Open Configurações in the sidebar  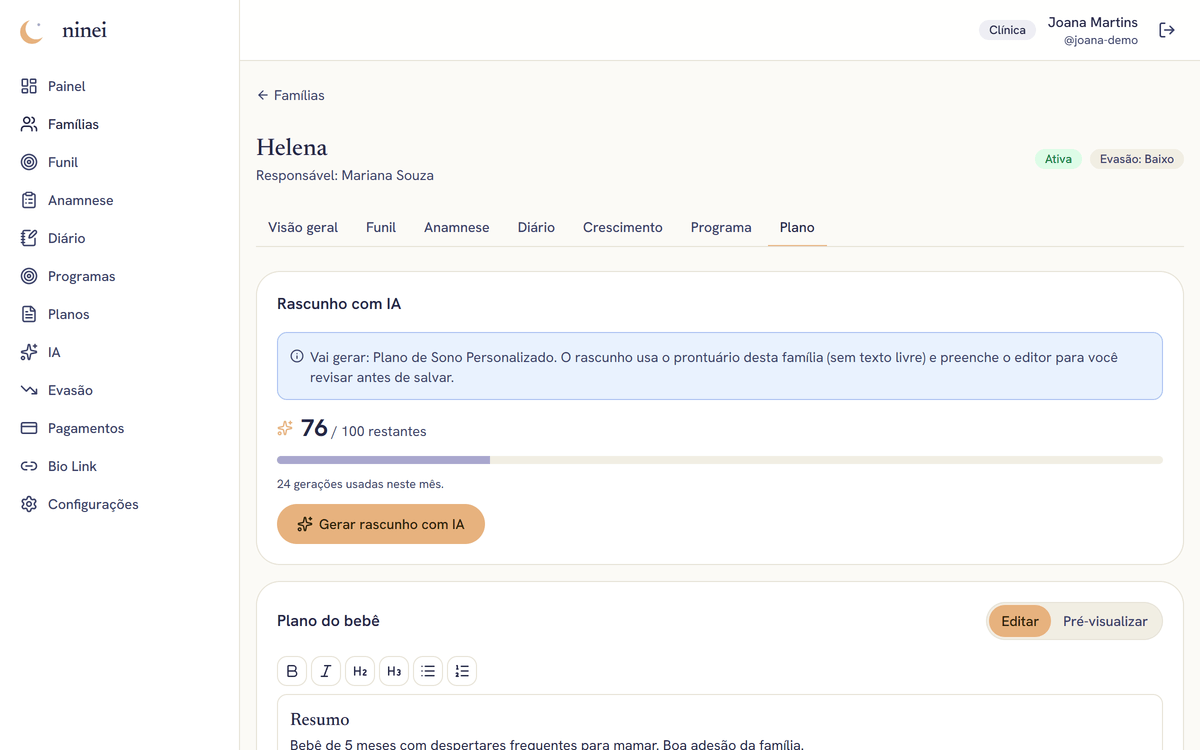tap(120, 504)
